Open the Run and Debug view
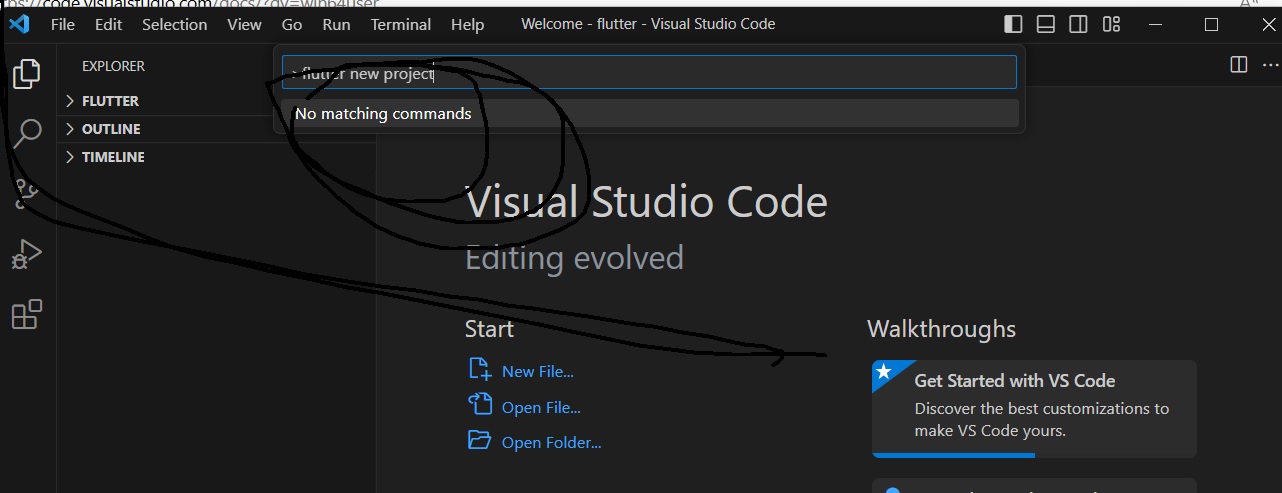Image resolution: width=1282 pixels, height=493 pixels. click(x=27, y=255)
